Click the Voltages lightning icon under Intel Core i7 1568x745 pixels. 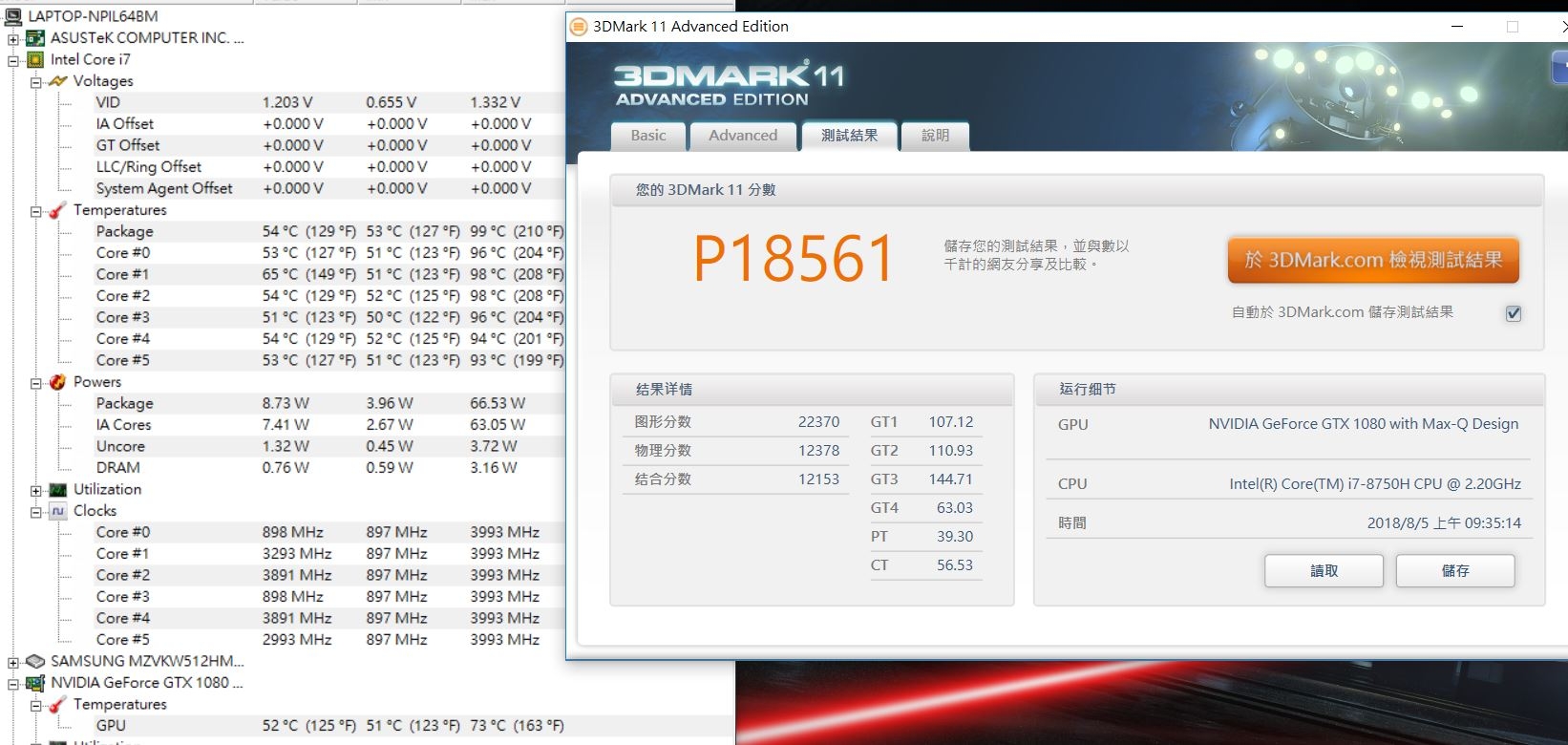coord(58,81)
